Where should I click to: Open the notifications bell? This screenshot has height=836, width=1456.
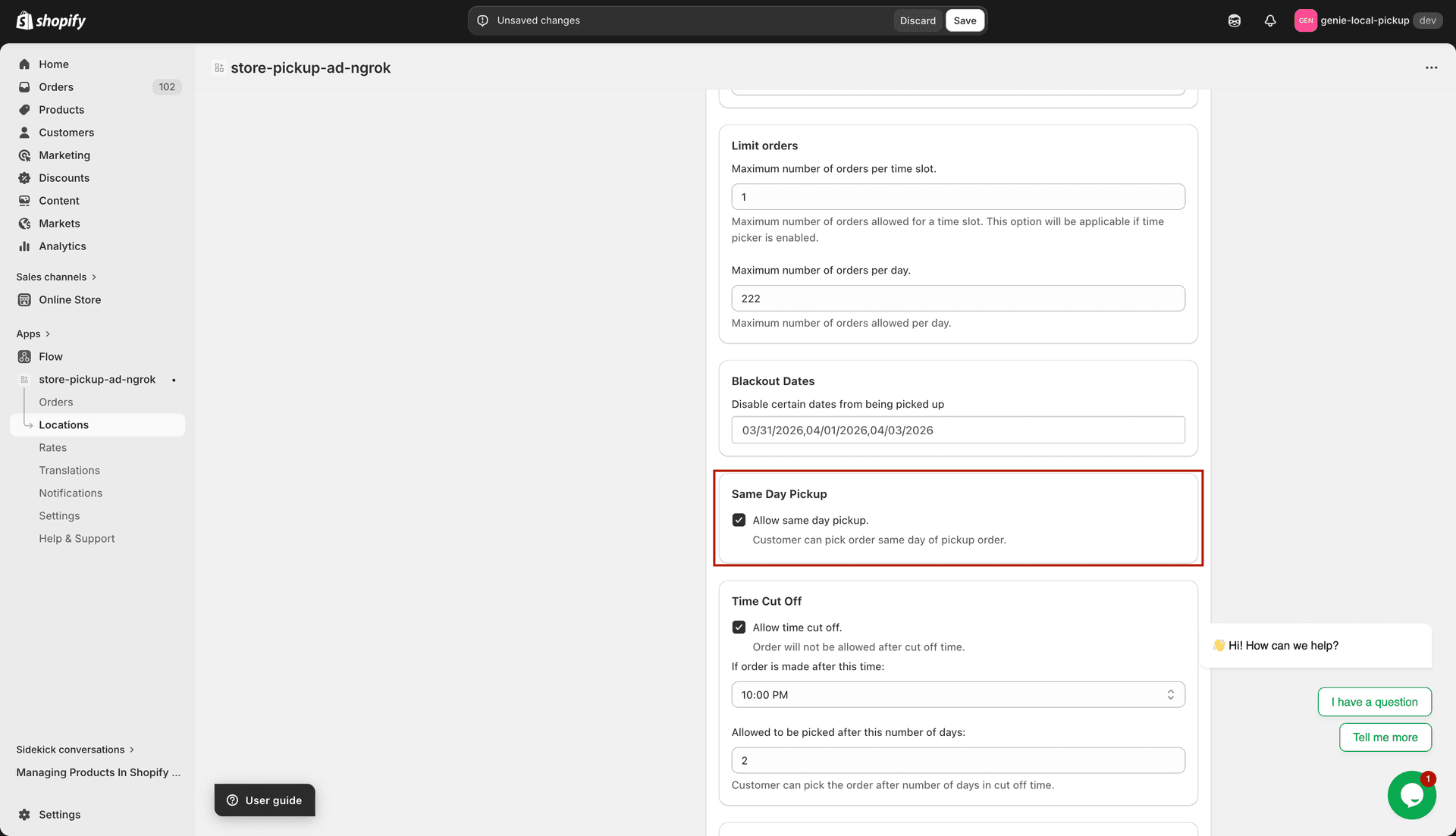[x=1270, y=20]
